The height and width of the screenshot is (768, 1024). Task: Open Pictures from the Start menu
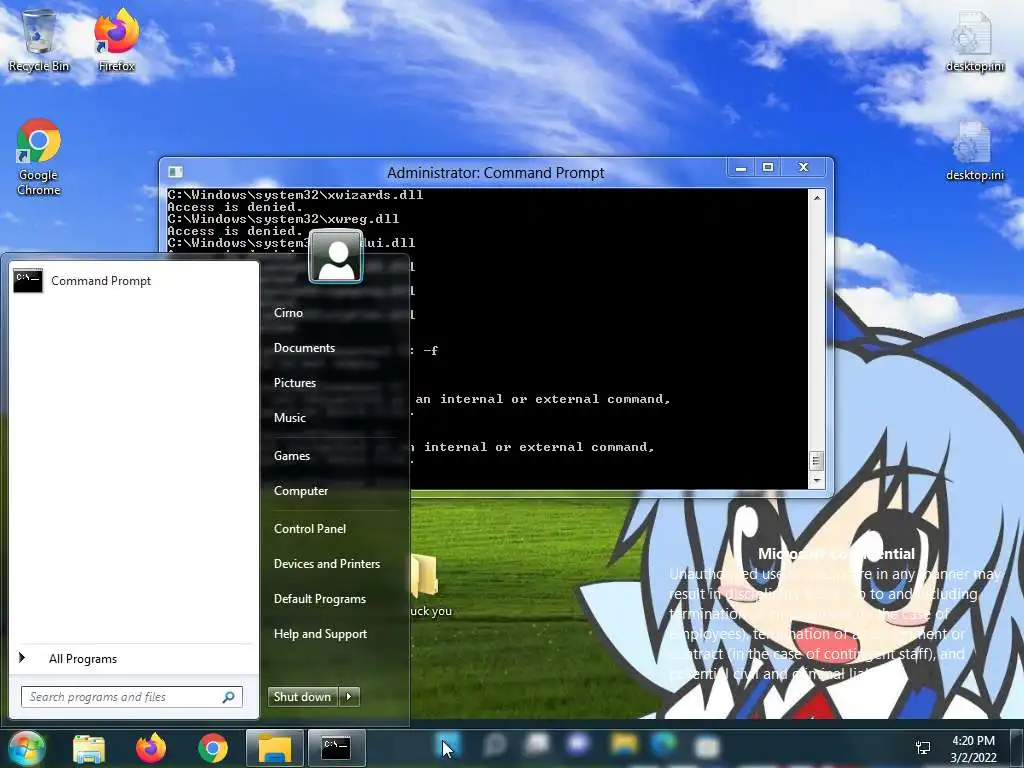[295, 383]
